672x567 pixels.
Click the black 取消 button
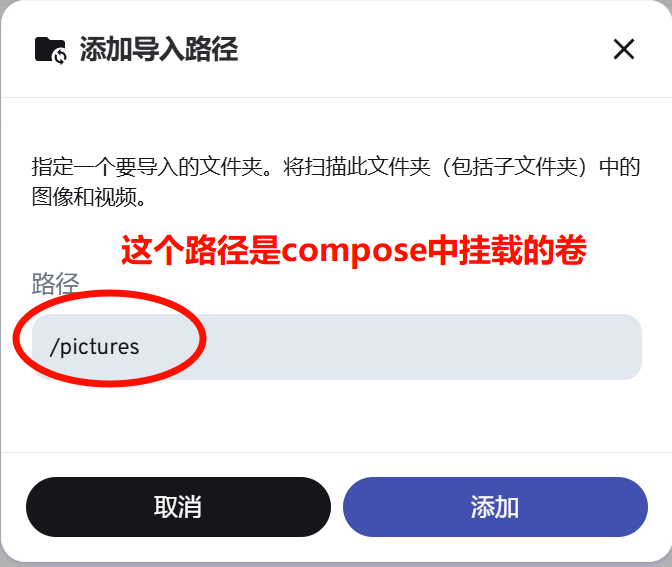[x=178, y=507]
